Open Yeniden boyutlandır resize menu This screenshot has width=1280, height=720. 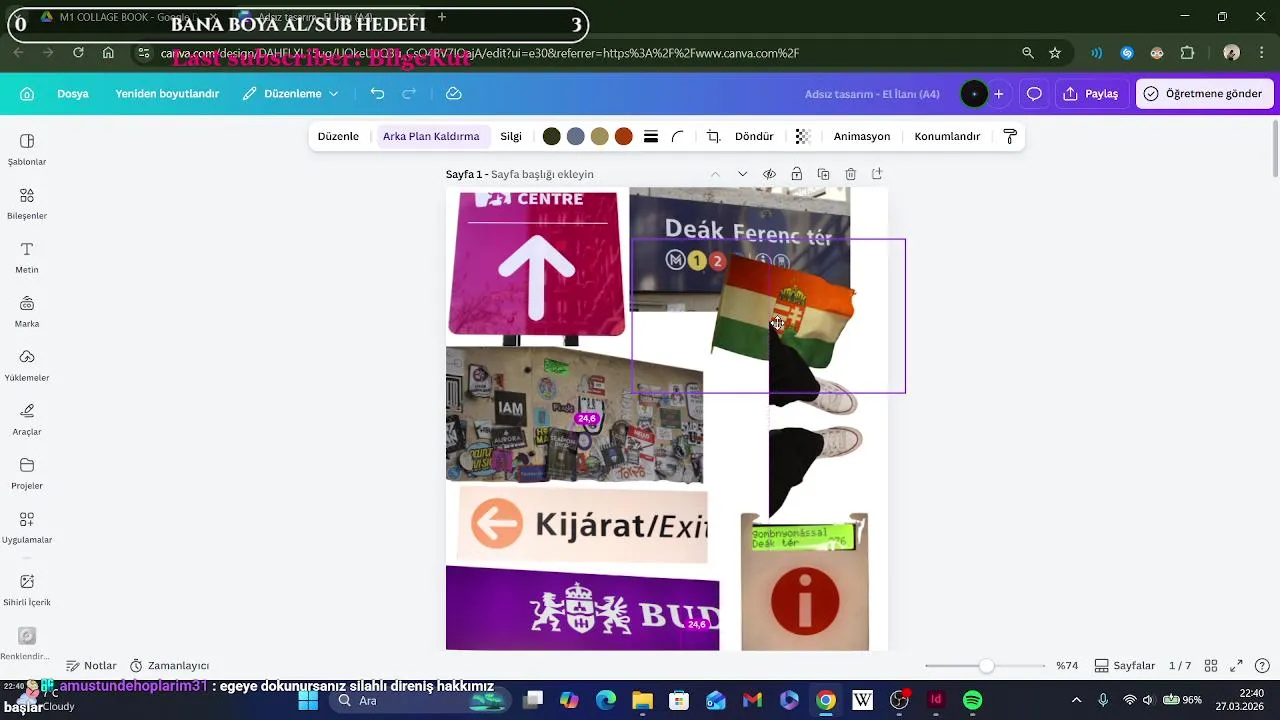tap(167, 93)
